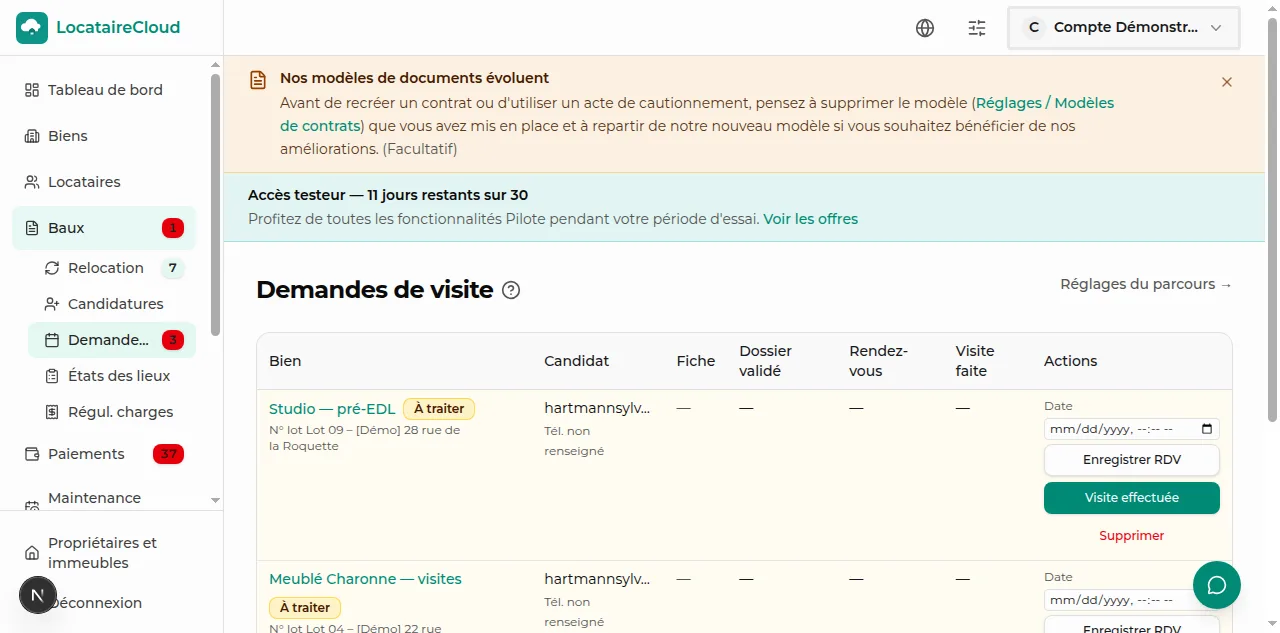Click the help question mark beside Demandes de visite
Viewport: 1280px width, 633px height.
click(x=511, y=290)
